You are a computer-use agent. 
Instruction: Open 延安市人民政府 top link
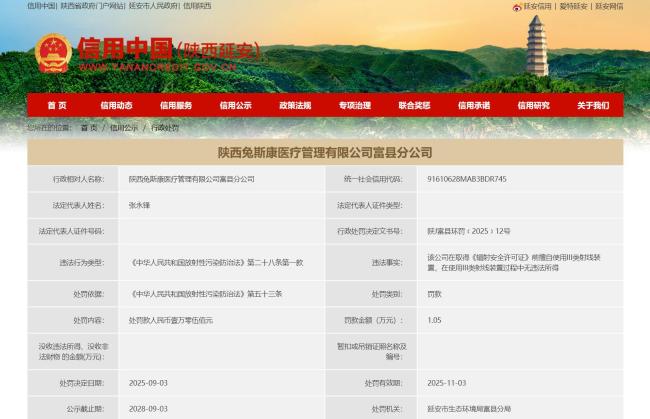click(153, 6)
